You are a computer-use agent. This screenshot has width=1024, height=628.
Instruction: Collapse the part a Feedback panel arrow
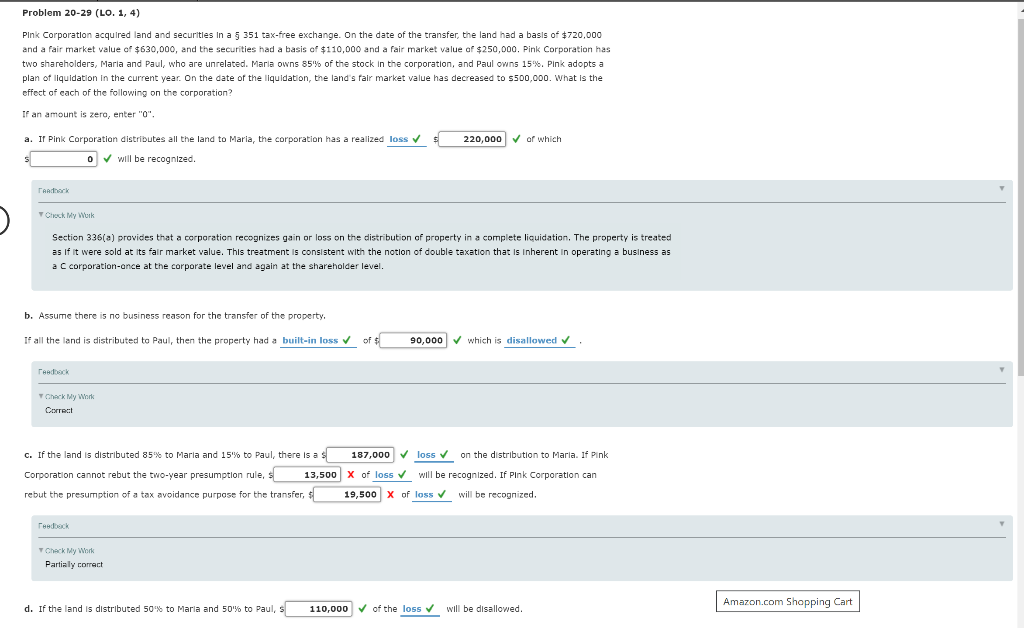click(1001, 189)
